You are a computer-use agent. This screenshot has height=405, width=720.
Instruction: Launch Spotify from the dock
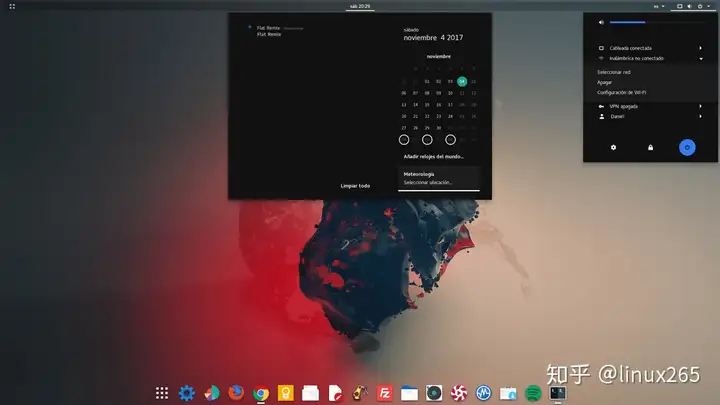[533, 394]
